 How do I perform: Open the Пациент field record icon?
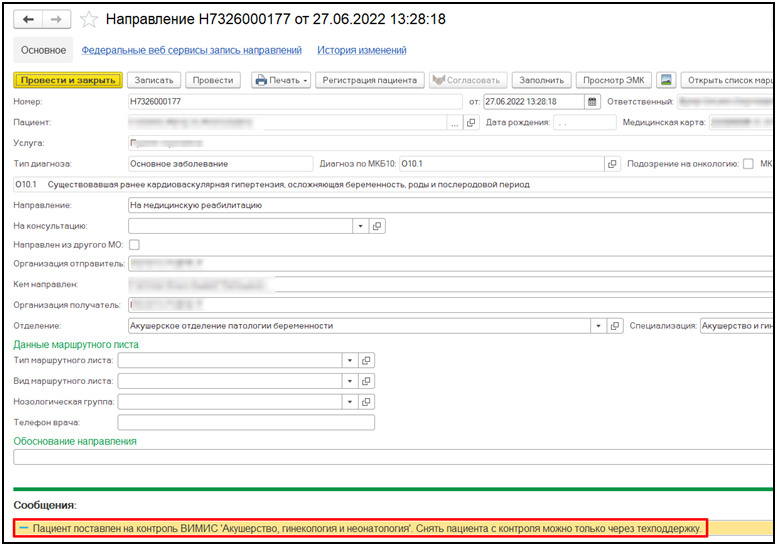point(472,122)
